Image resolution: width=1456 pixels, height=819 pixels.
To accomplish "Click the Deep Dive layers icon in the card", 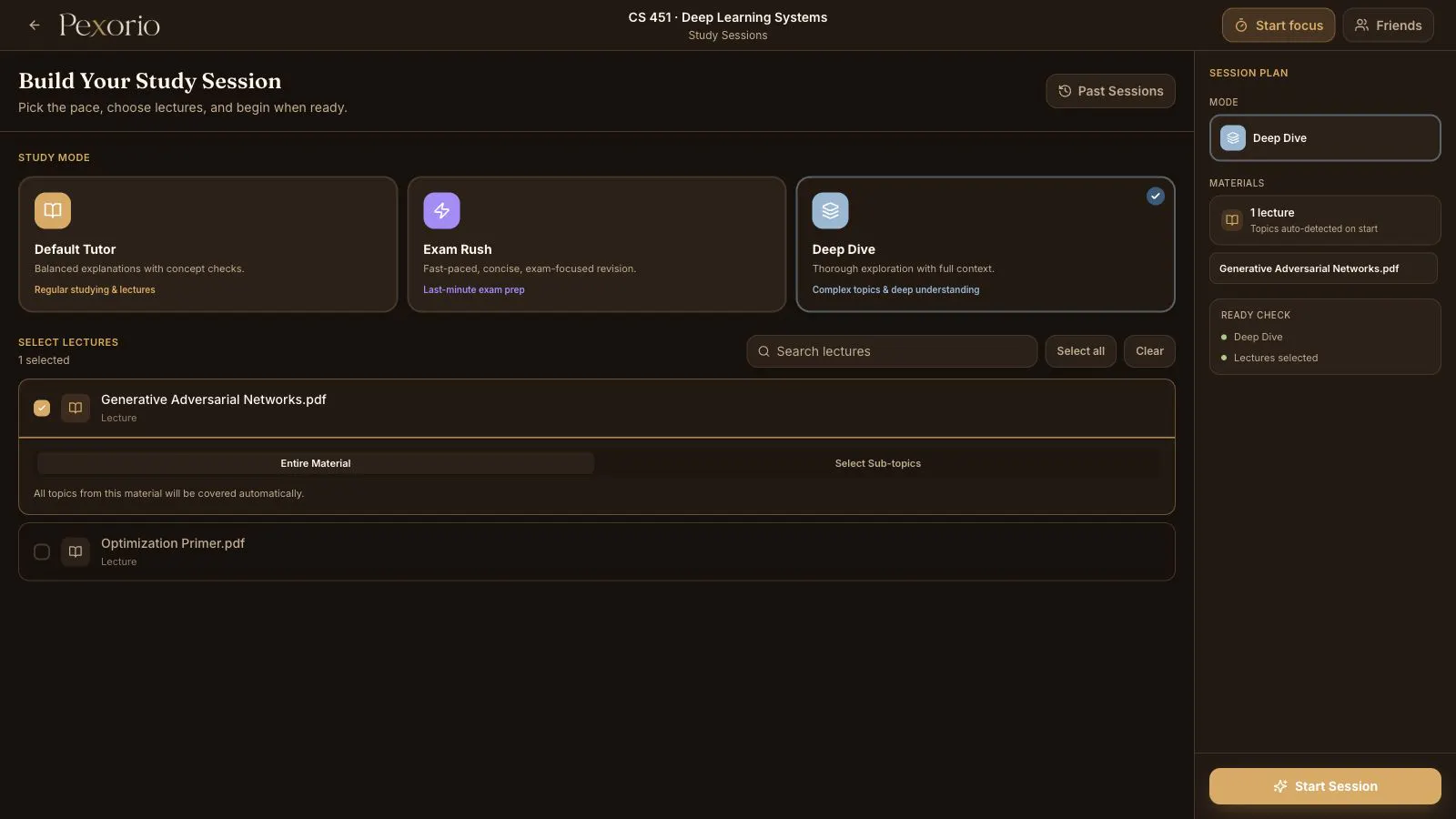I will point(830,210).
